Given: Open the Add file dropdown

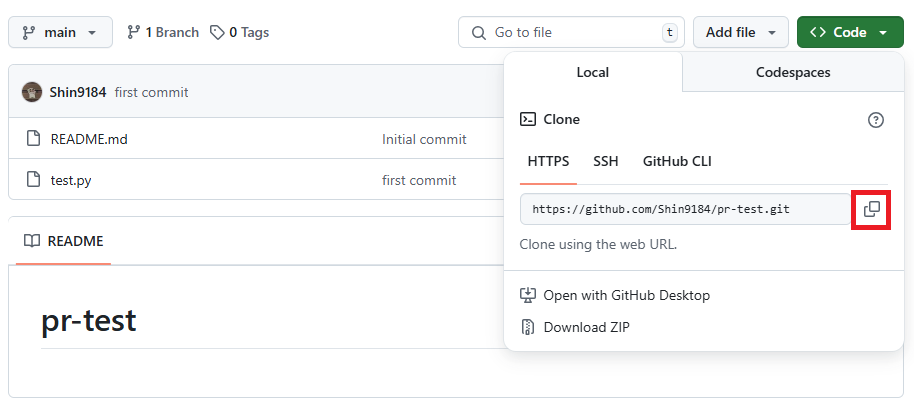Looking at the screenshot, I should point(740,32).
